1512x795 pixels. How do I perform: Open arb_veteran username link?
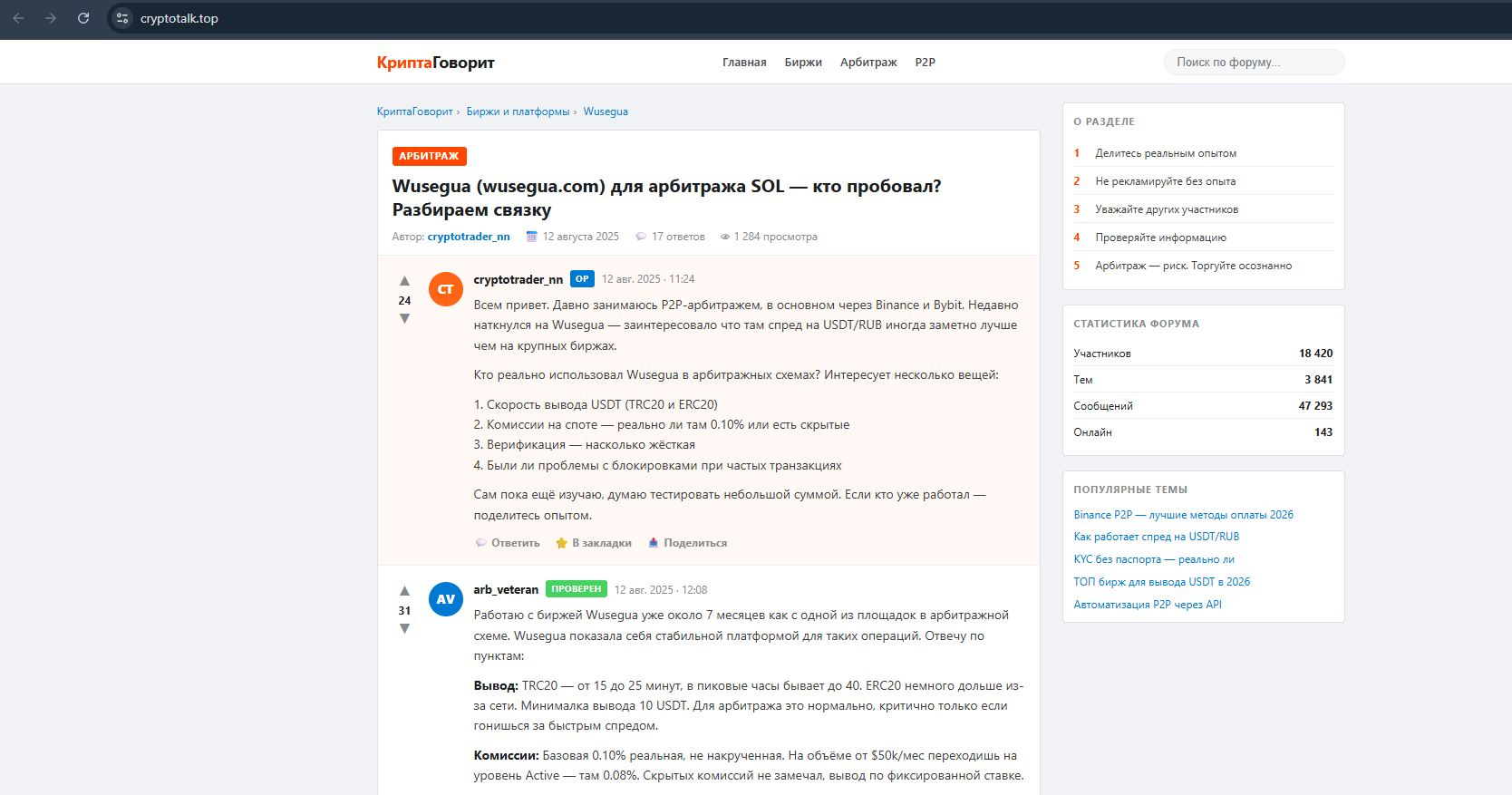(x=506, y=590)
